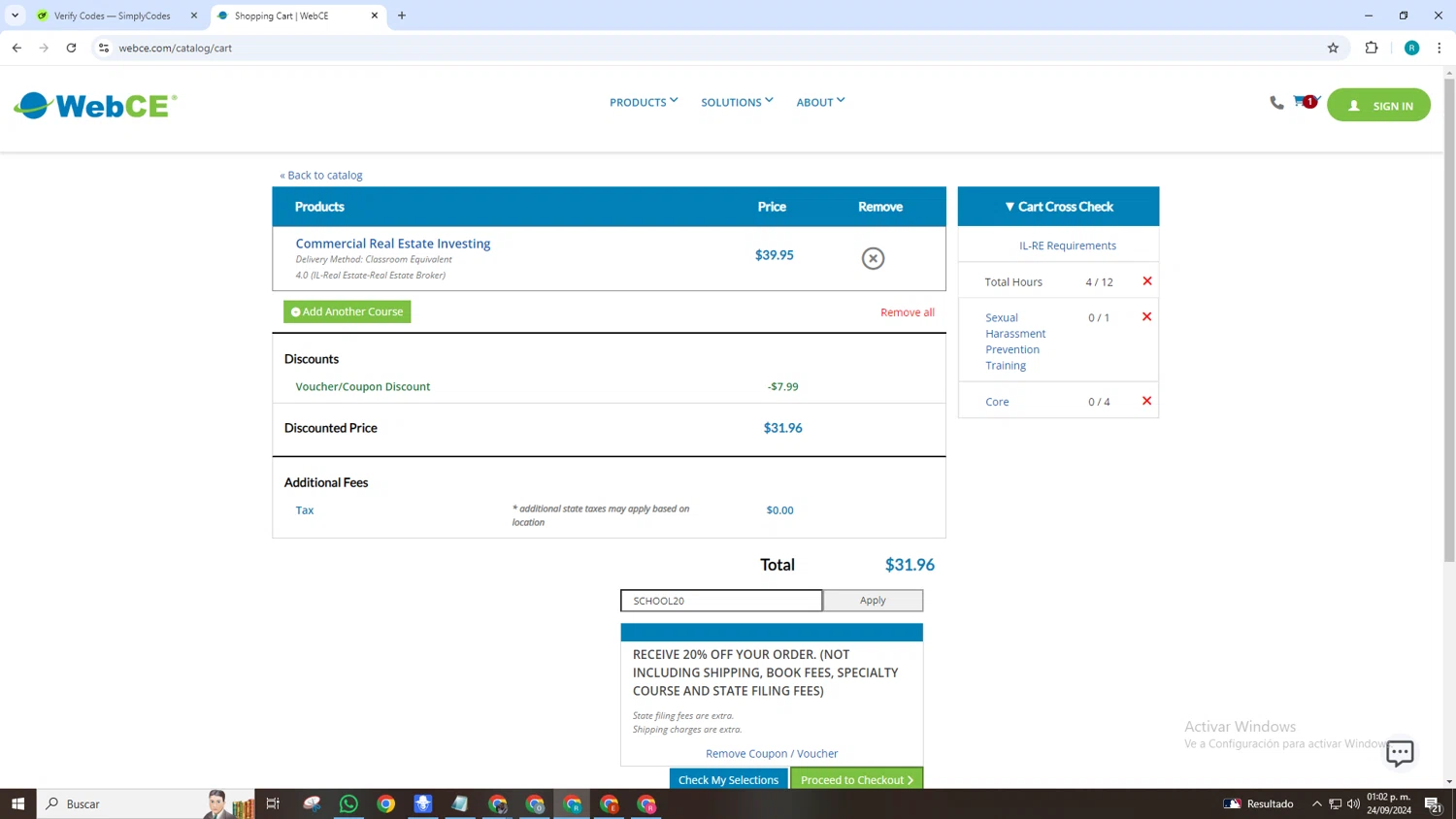Expand the ABOUT menu
This screenshot has width=1456, height=819.
tap(820, 102)
